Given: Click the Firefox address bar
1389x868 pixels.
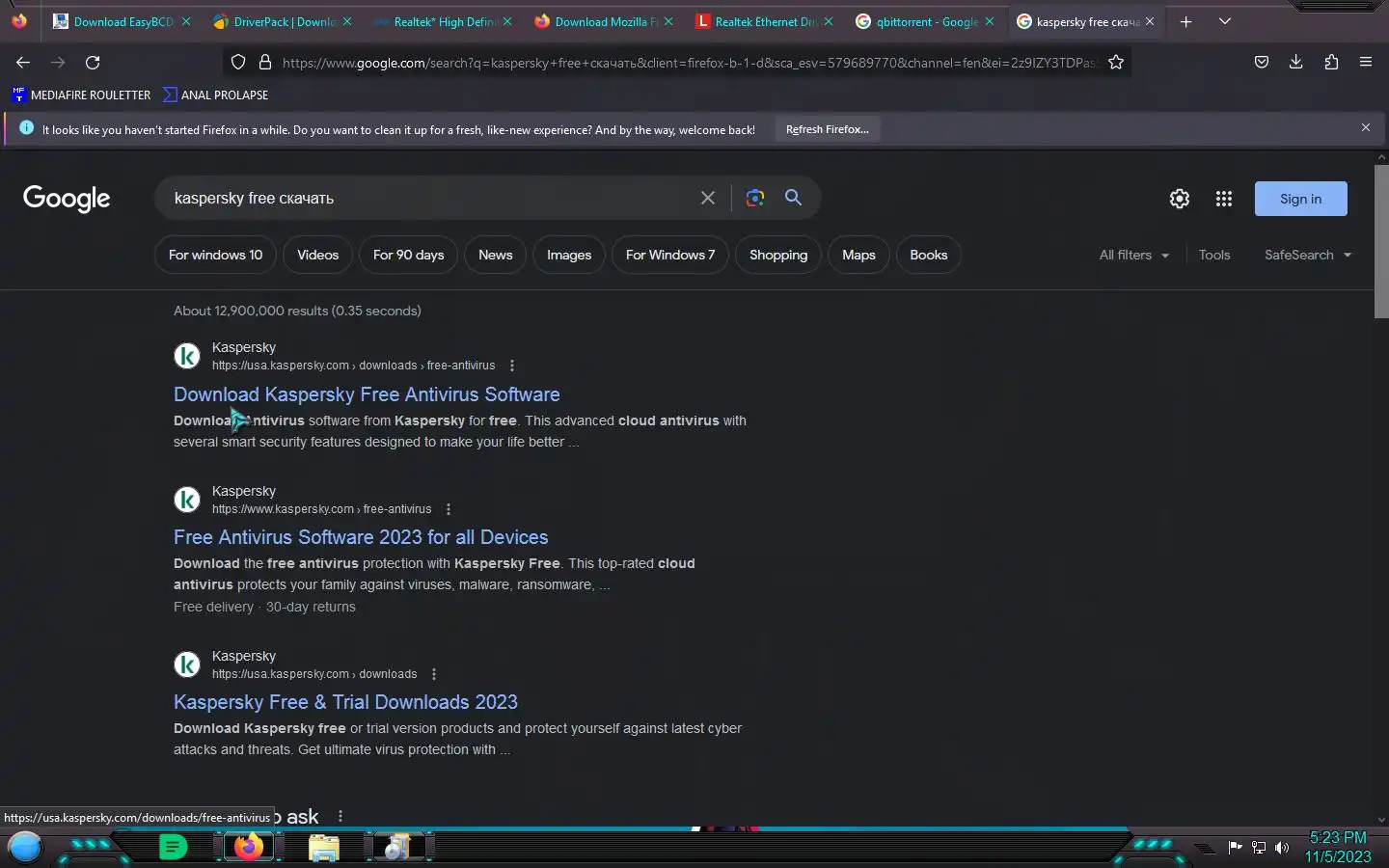Looking at the screenshot, I should pos(689,63).
